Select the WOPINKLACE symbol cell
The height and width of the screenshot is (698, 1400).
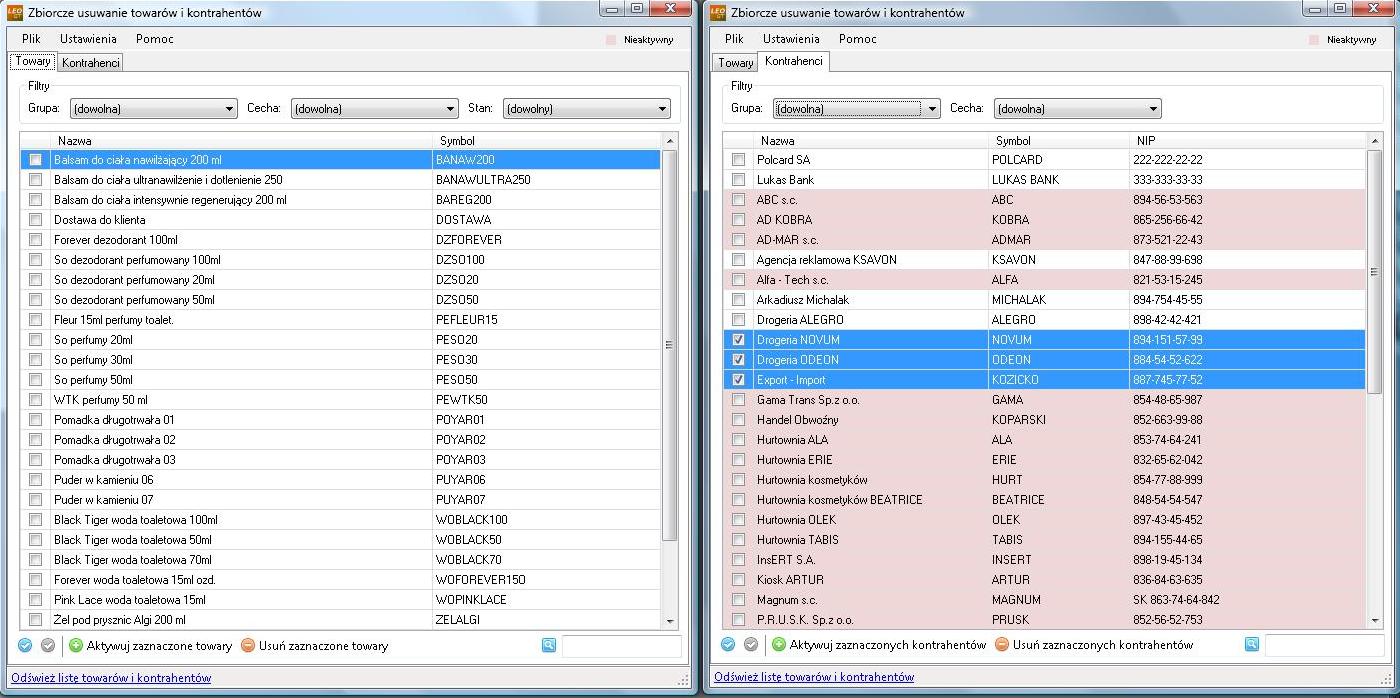pos(546,600)
